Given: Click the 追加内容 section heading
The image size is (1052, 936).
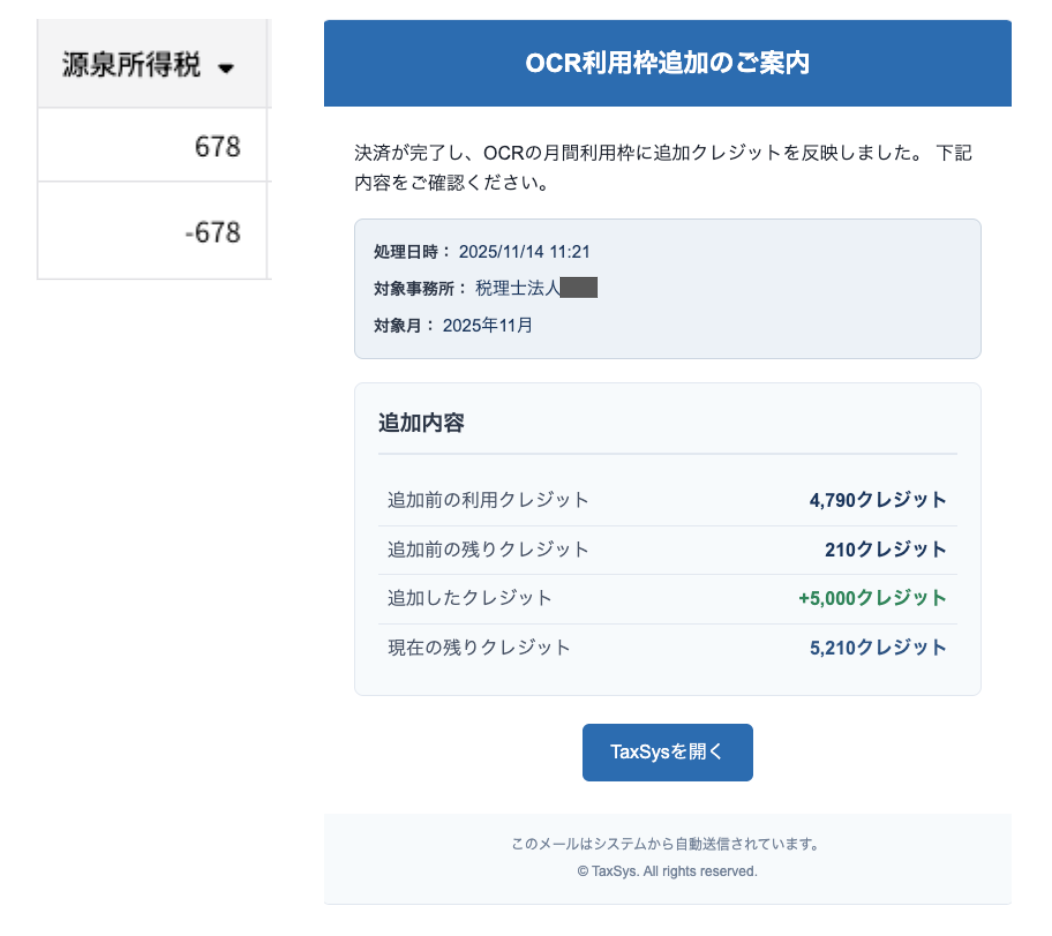Looking at the screenshot, I should pos(421,423).
